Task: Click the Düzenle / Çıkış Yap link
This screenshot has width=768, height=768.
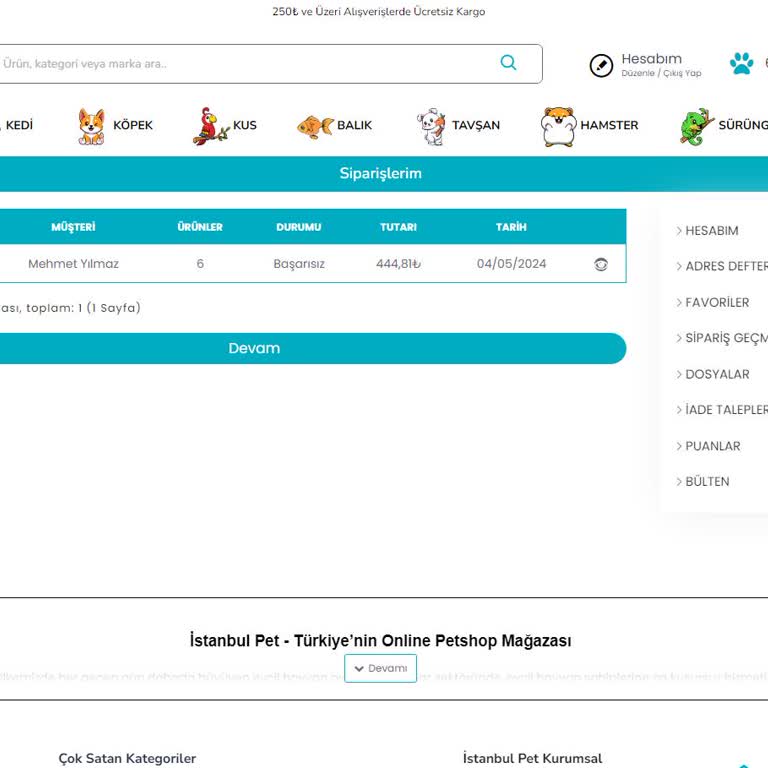Action: pyautogui.click(x=661, y=74)
